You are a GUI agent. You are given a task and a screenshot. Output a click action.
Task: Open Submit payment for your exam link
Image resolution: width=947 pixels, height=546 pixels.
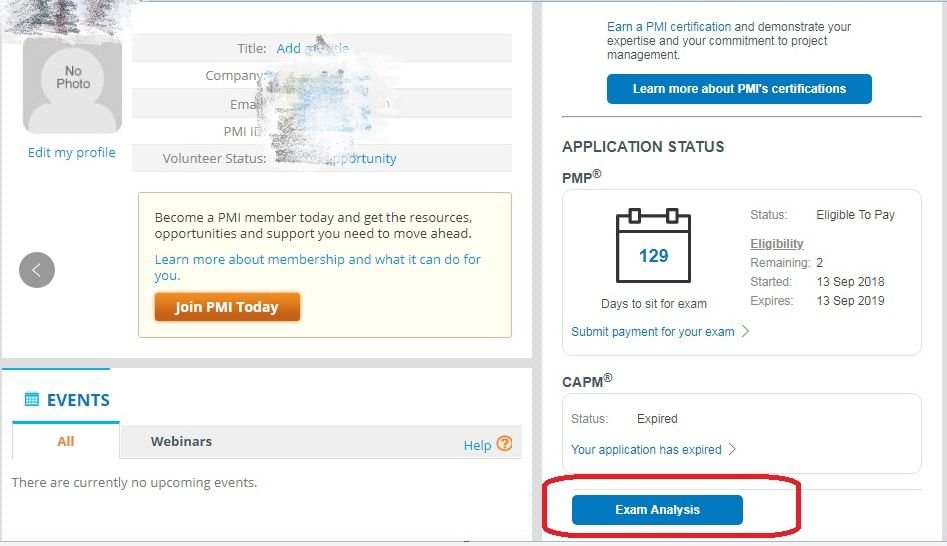coord(652,332)
